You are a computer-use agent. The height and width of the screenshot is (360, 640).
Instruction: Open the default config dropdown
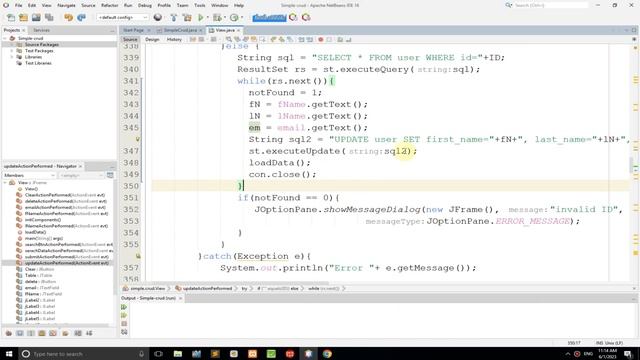122,18
